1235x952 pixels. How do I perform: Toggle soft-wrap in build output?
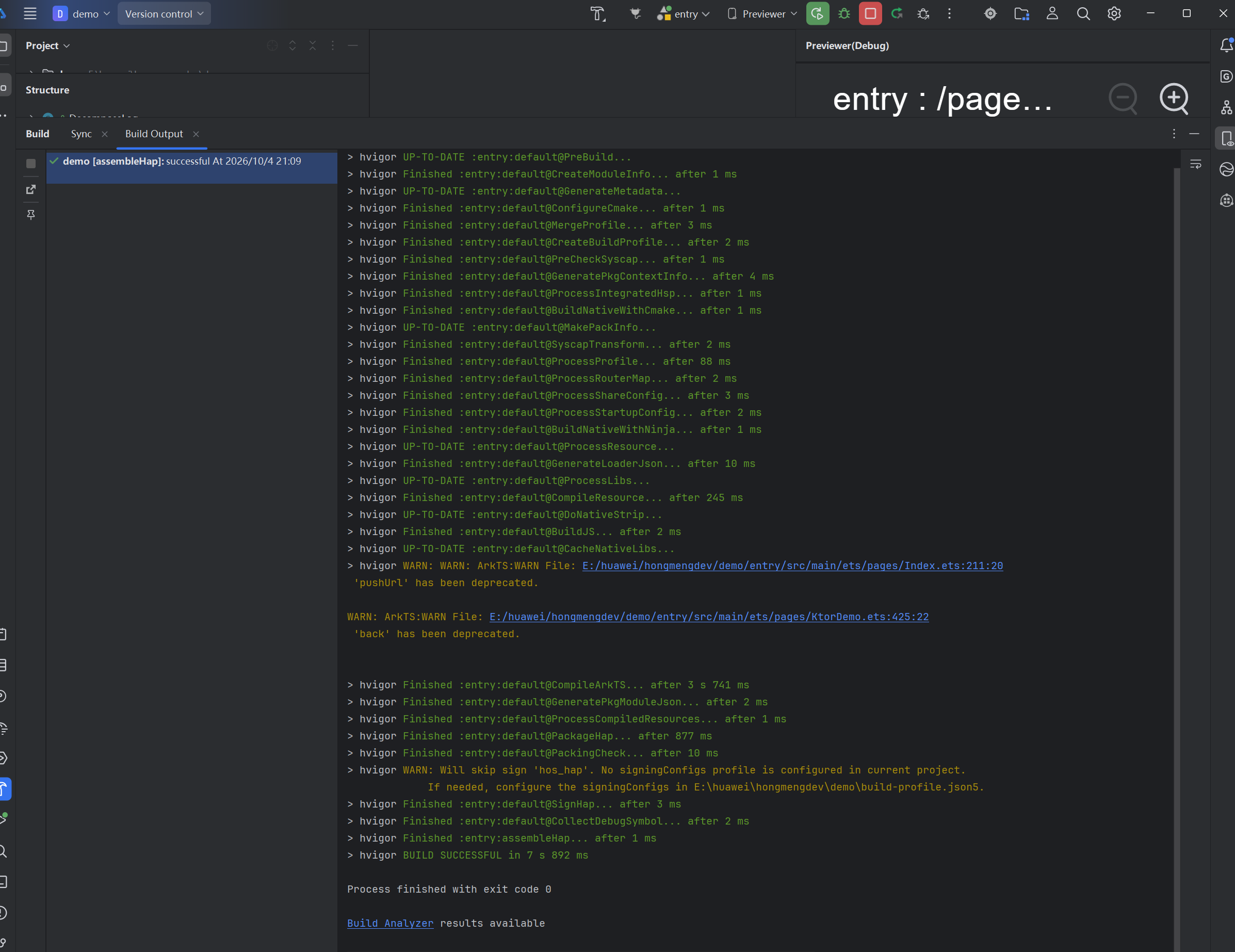click(x=1195, y=164)
